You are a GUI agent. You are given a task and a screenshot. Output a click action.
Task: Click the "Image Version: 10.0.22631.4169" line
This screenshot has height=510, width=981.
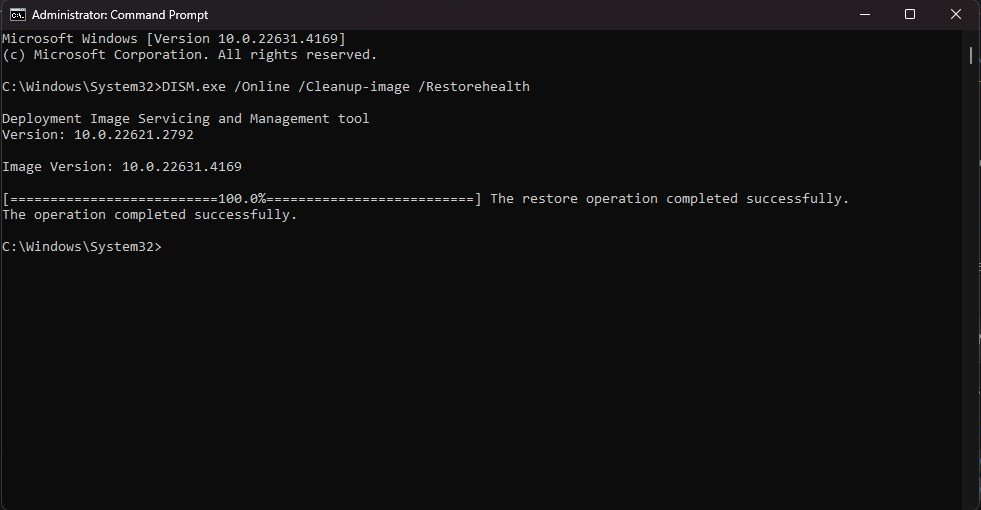coord(122,166)
